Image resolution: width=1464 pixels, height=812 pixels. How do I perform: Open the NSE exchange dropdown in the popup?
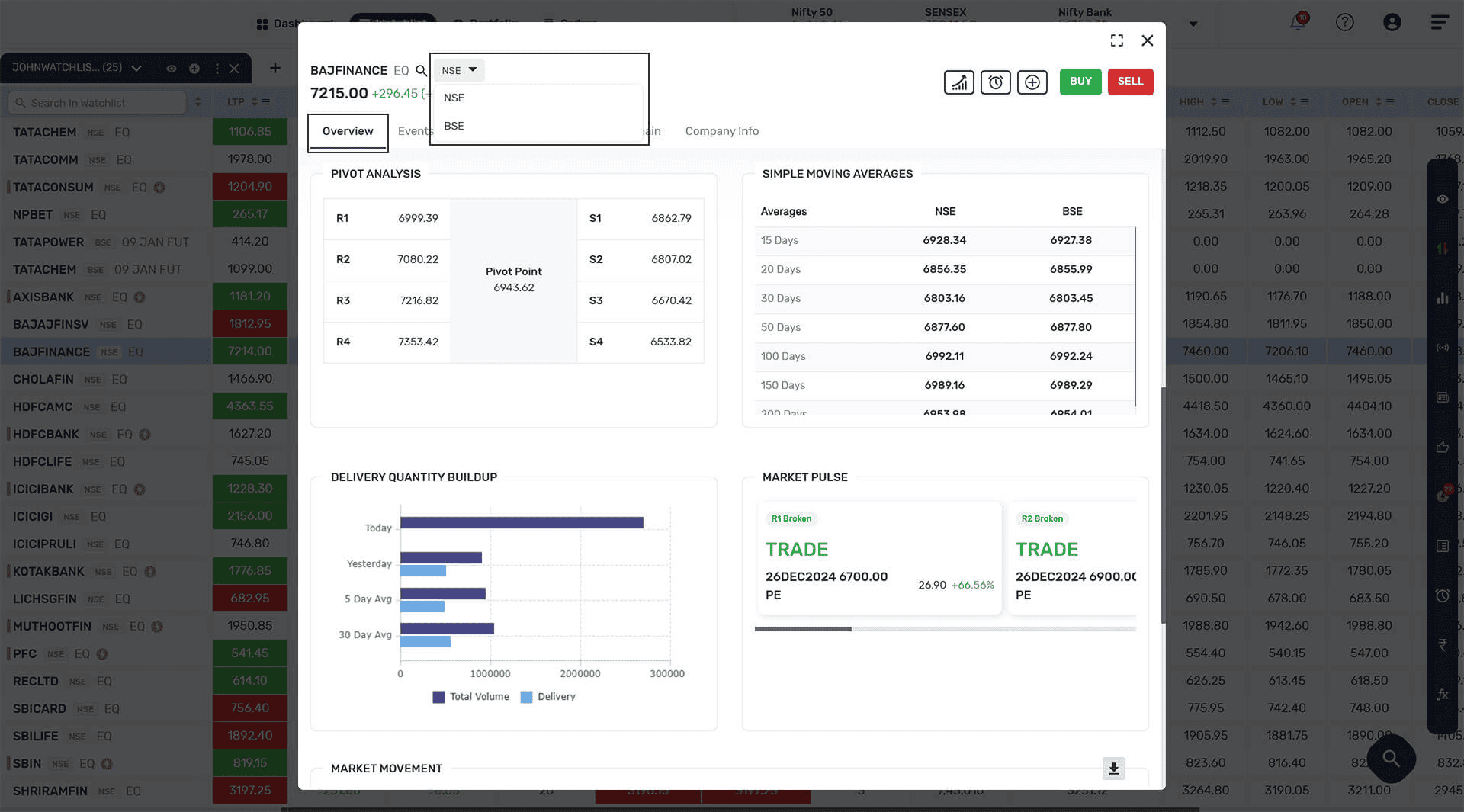click(x=459, y=70)
